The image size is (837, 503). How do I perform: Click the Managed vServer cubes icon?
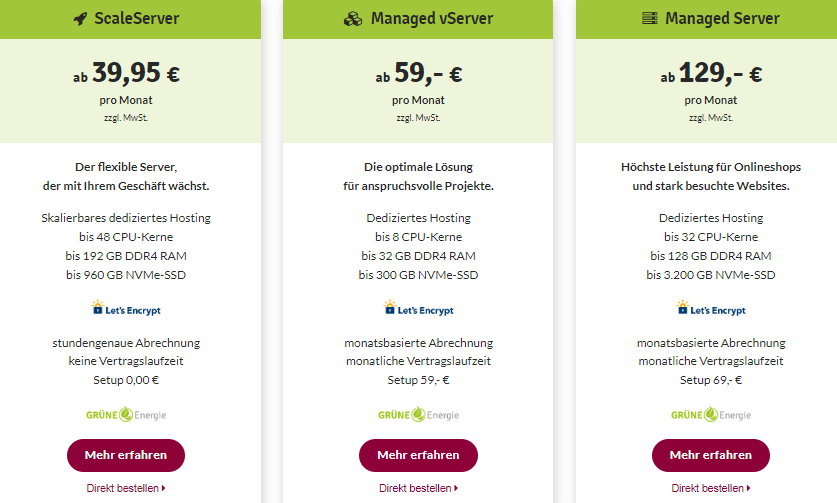point(352,19)
